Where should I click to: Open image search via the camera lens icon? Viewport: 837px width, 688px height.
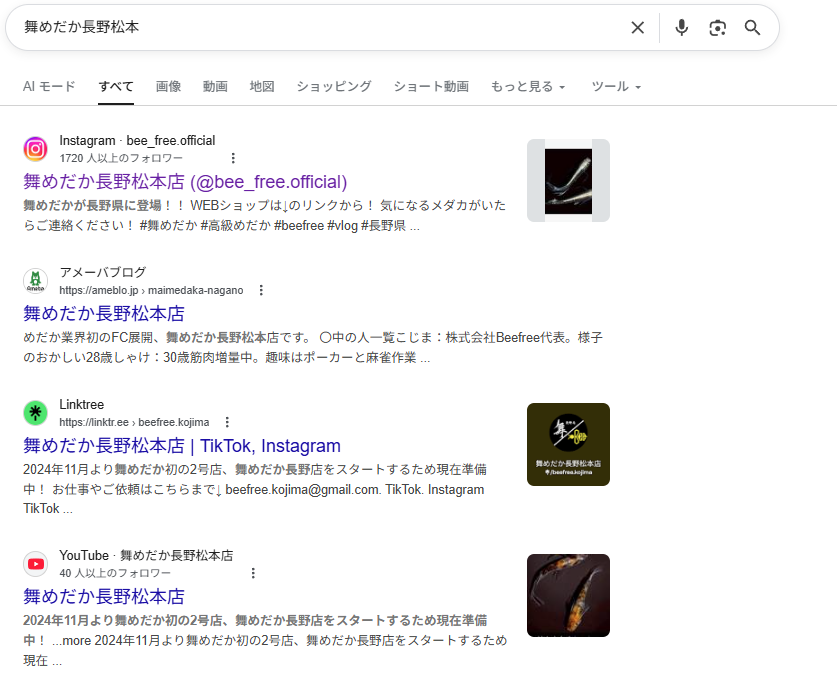tap(717, 28)
